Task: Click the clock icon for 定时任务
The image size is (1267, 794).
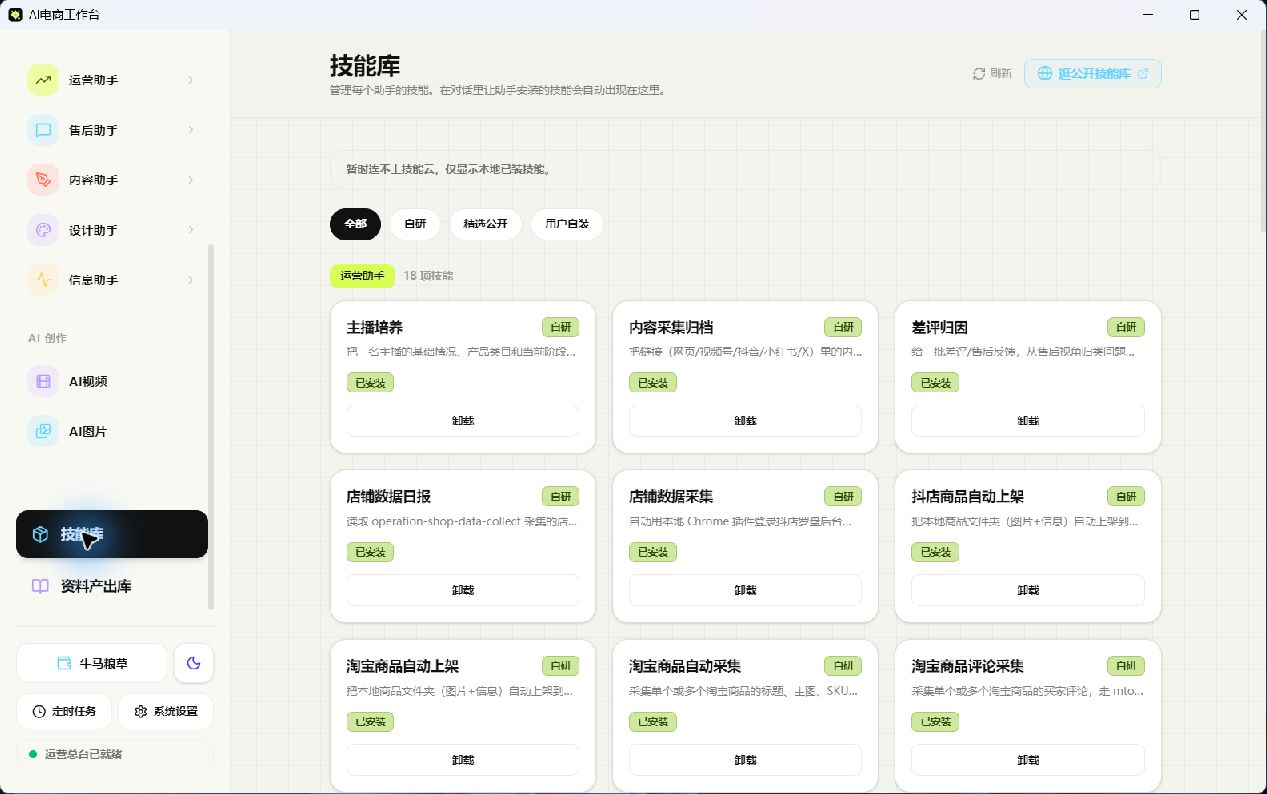Action: [39, 711]
